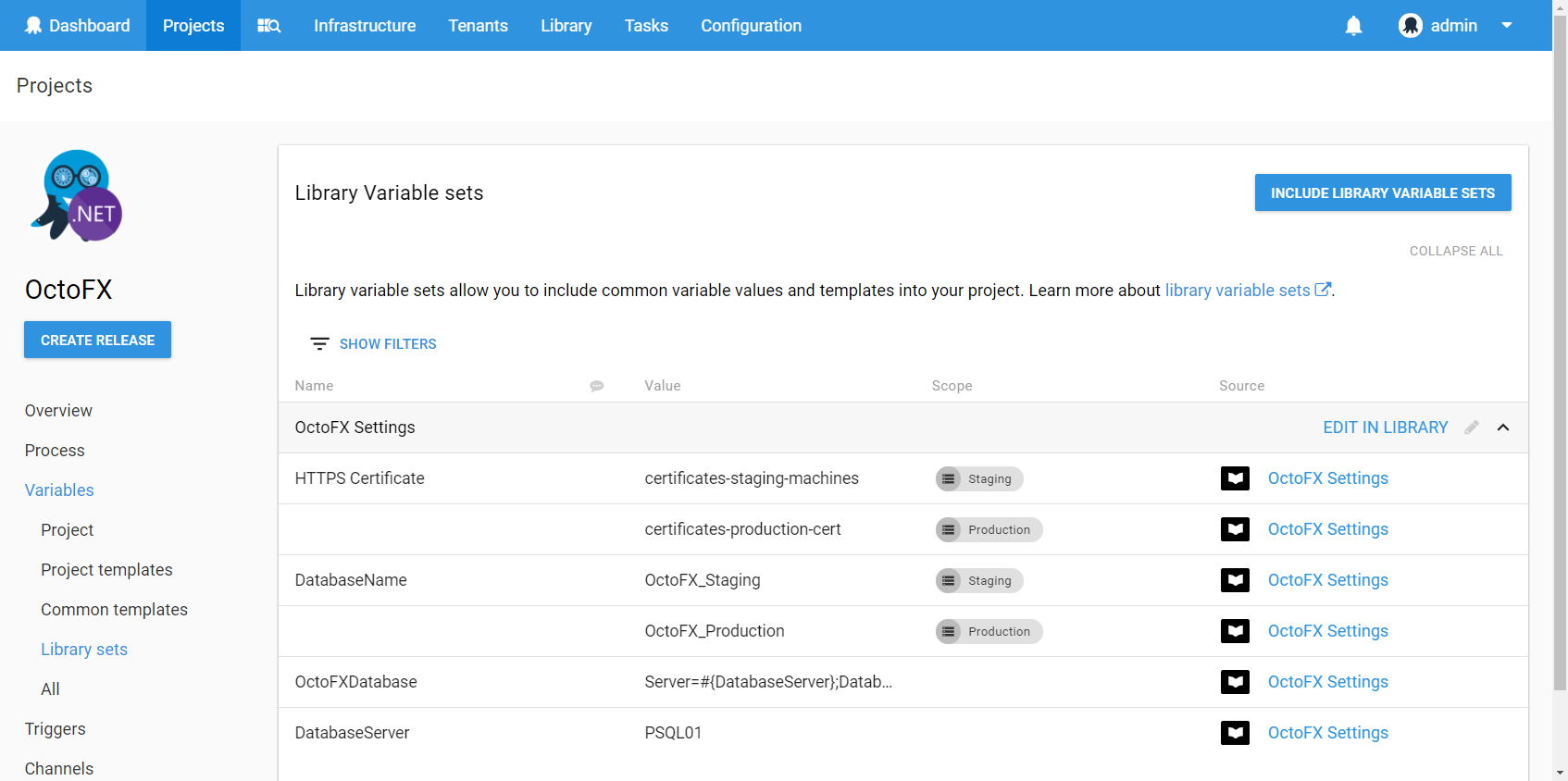Select Variables in the sidebar
Screen dimensions: 1568x781
click(x=59, y=490)
